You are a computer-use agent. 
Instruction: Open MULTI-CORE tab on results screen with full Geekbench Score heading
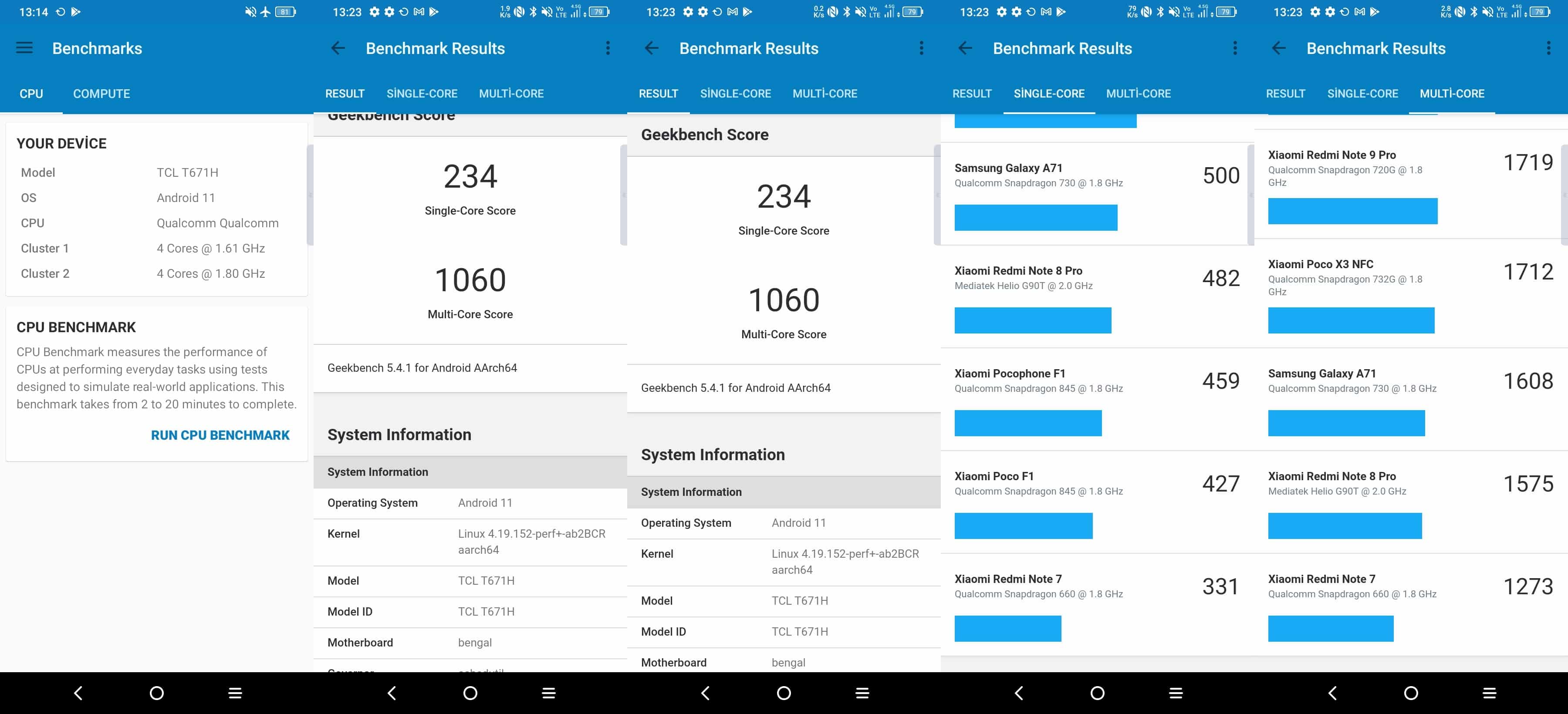click(825, 94)
